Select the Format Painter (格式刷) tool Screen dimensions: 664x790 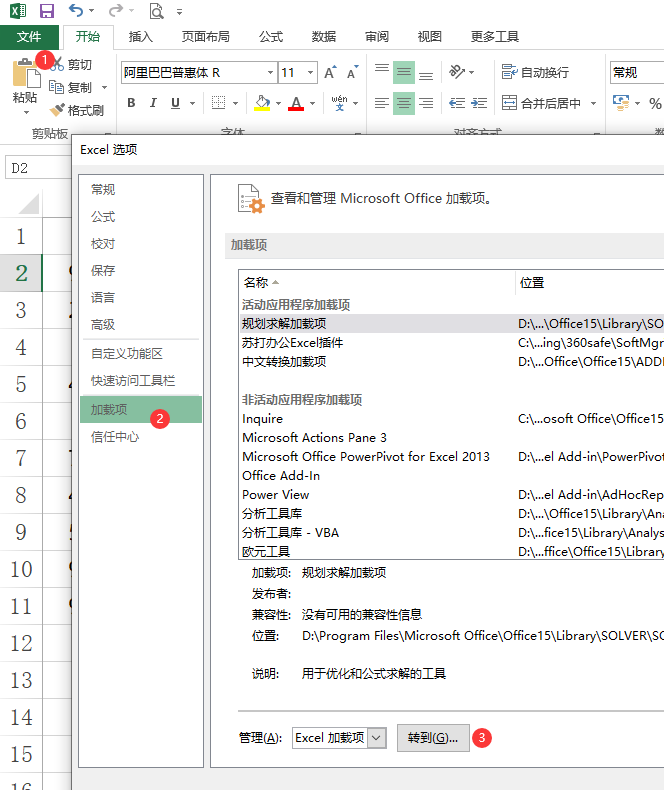click(77, 110)
